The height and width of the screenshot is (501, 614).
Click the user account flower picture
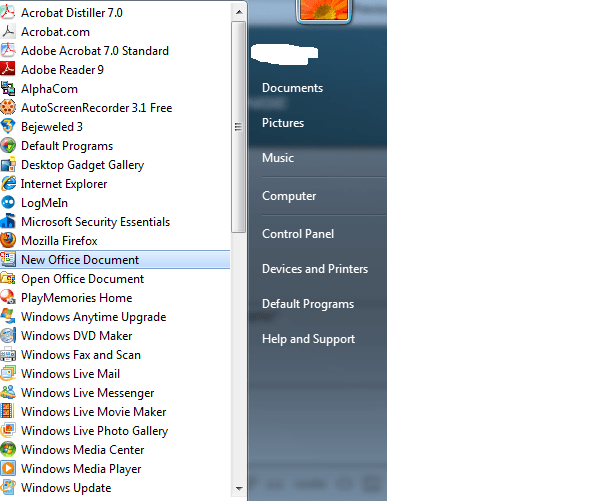[323, 10]
